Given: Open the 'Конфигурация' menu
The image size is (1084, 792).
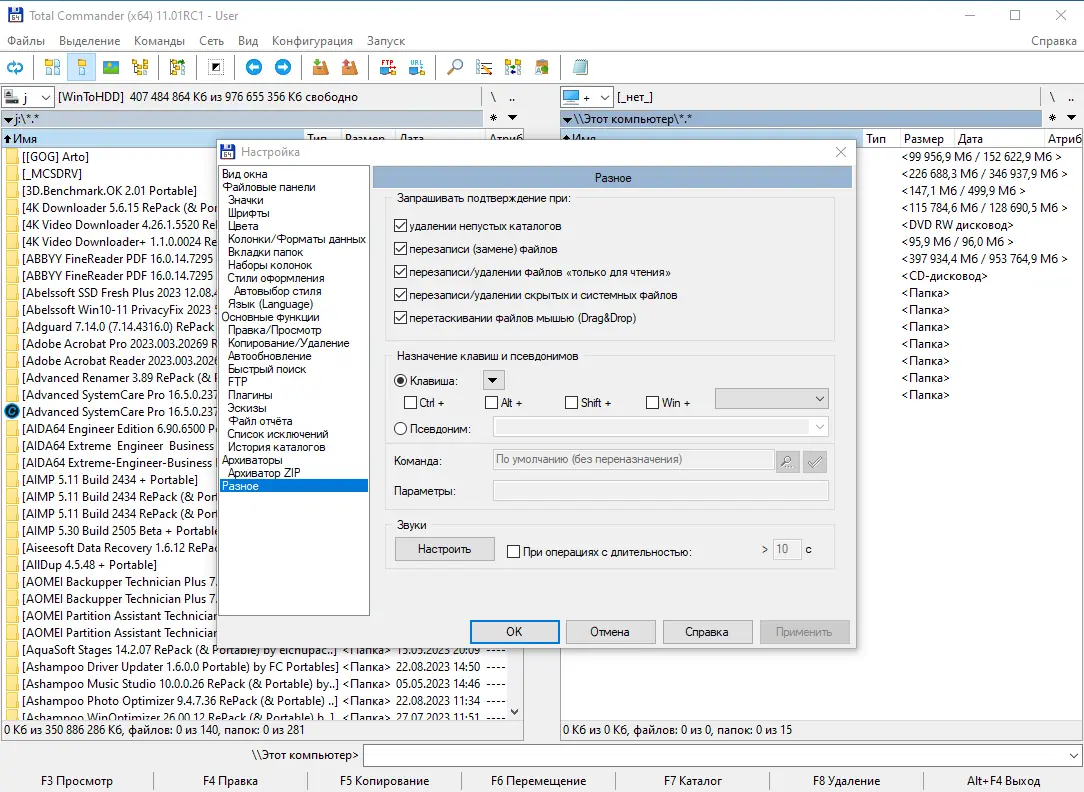Looking at the screenshot, I should click(312, 41).
